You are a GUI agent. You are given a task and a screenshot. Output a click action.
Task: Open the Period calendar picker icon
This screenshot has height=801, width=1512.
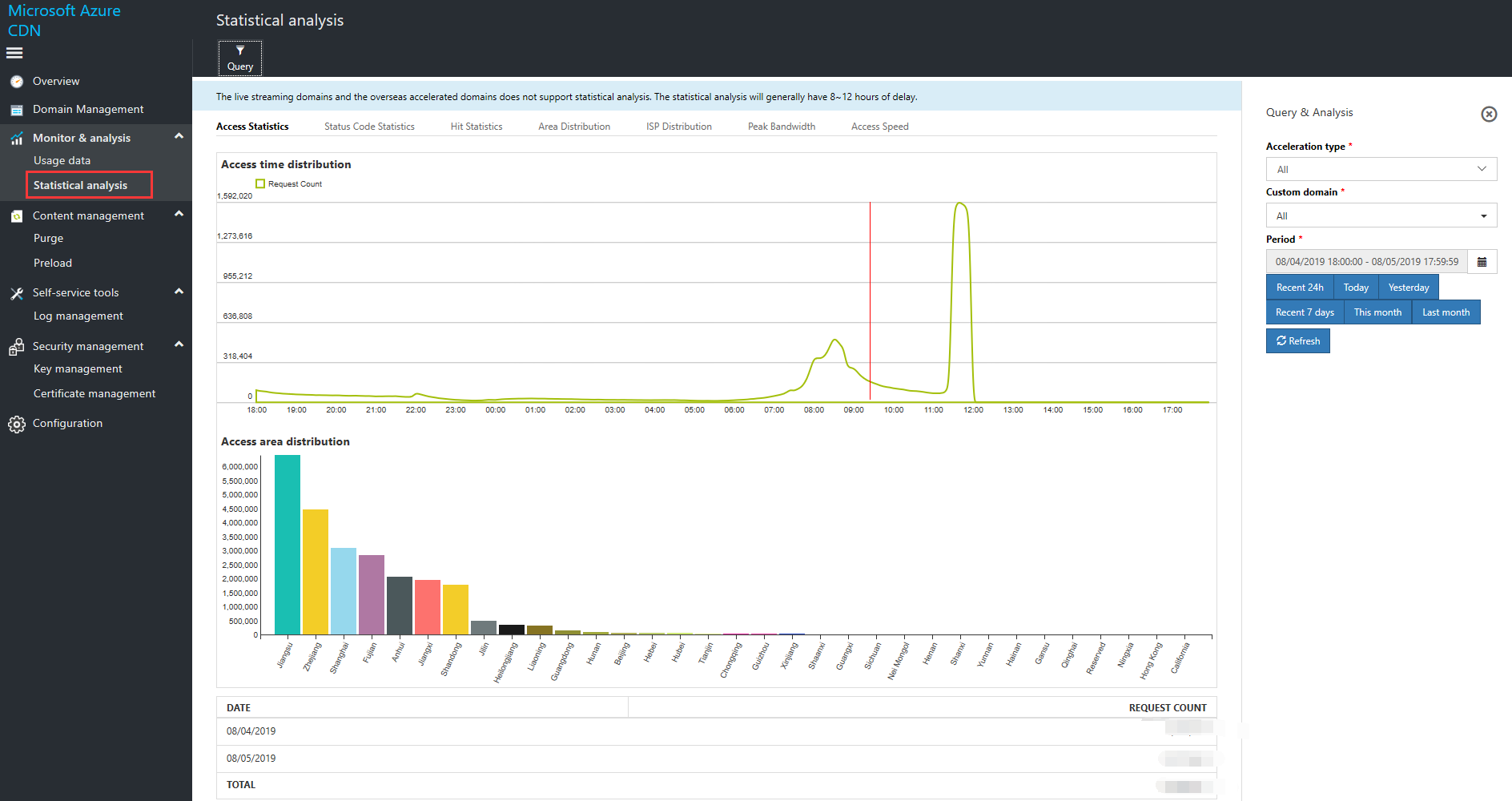[1482, 262]
